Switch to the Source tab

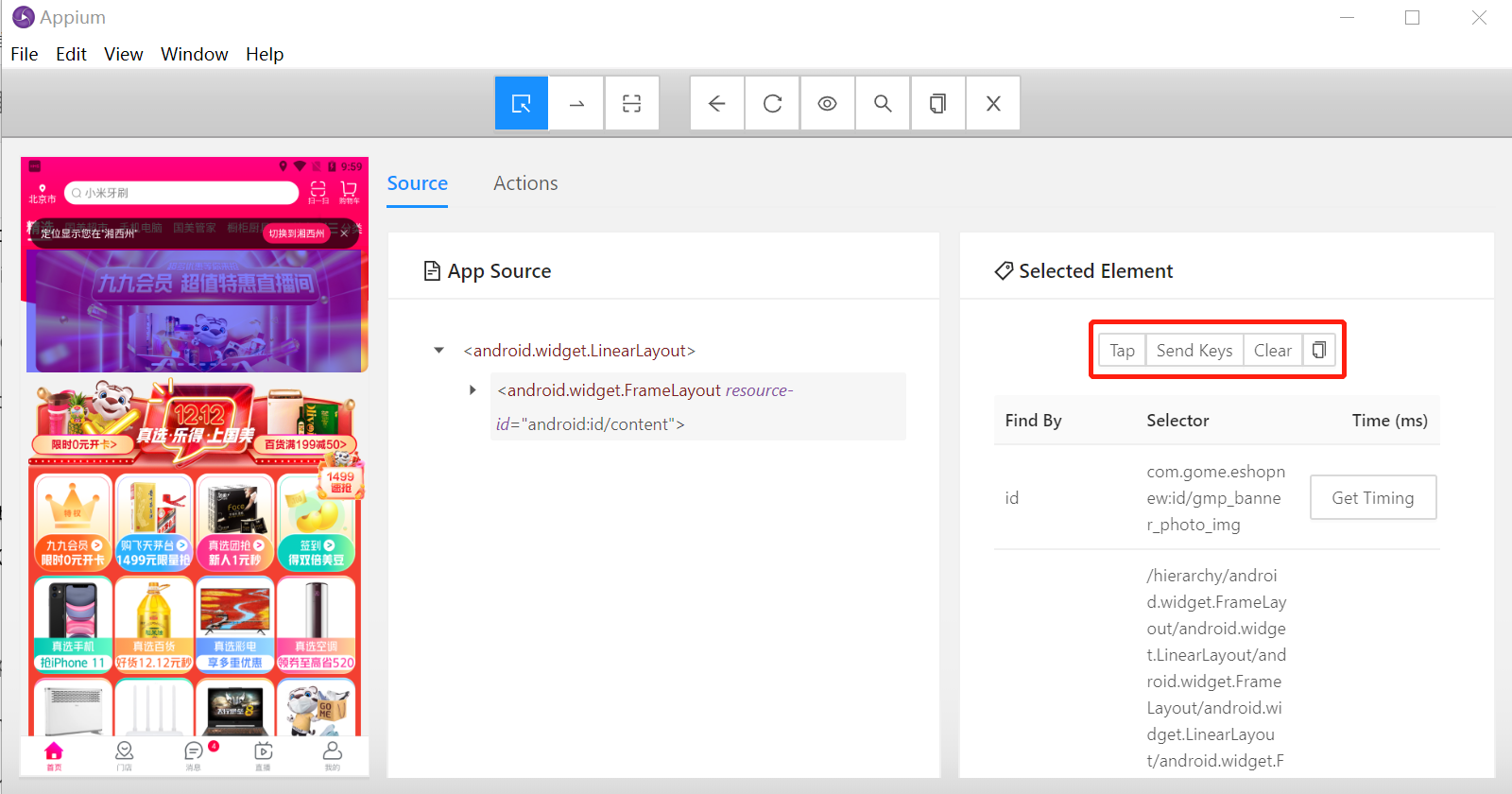coord(418,183)
